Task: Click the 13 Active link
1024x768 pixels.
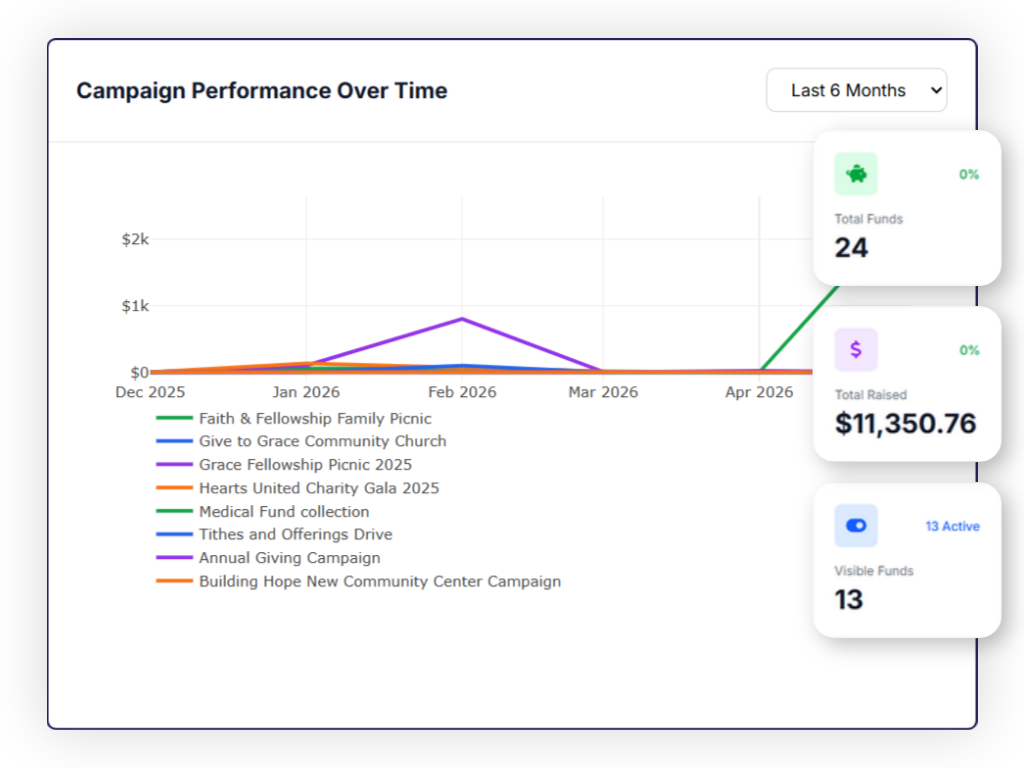Action: coord(952,526)
